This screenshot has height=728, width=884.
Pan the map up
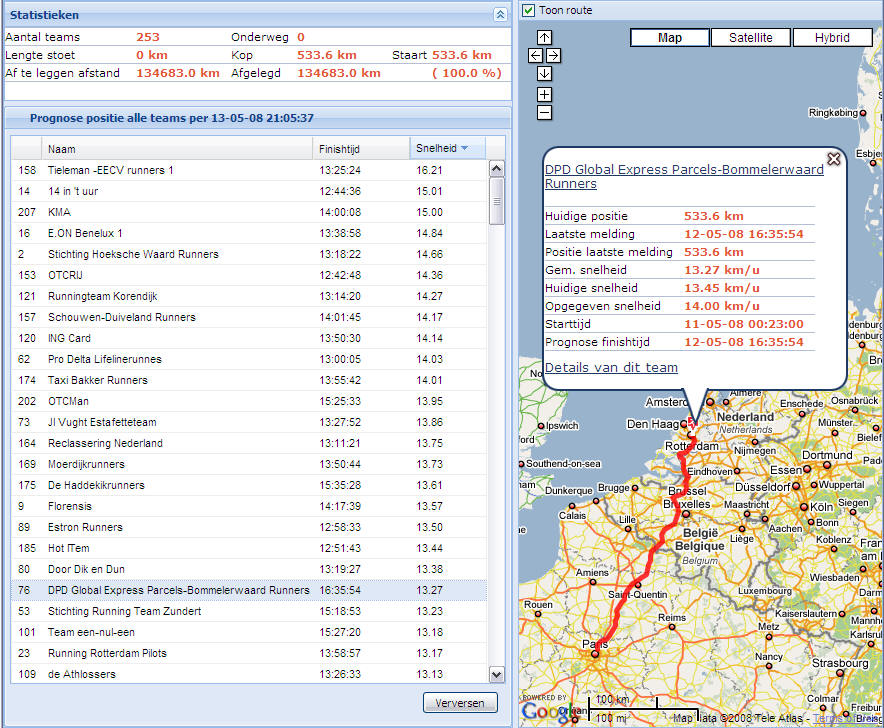coord(545,38)
